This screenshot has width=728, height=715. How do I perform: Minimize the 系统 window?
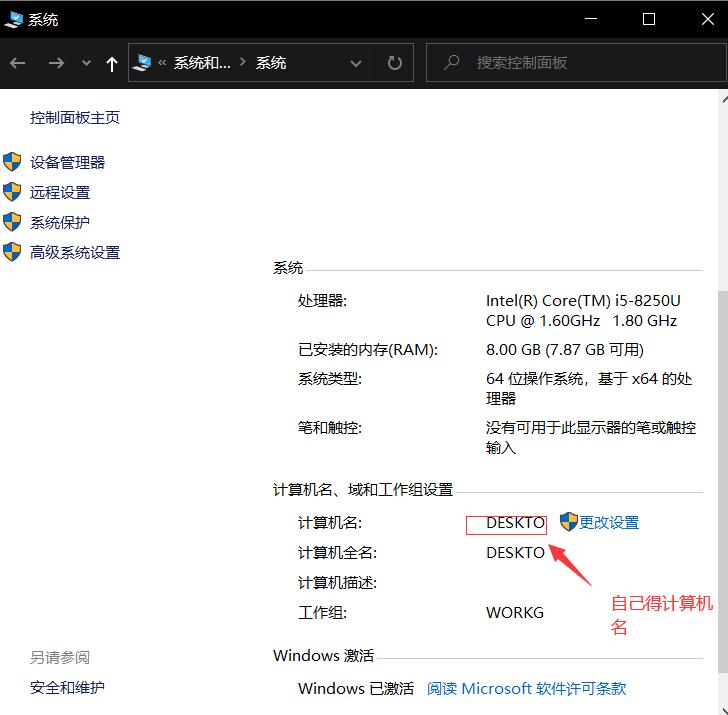click(x=591, y=19)
